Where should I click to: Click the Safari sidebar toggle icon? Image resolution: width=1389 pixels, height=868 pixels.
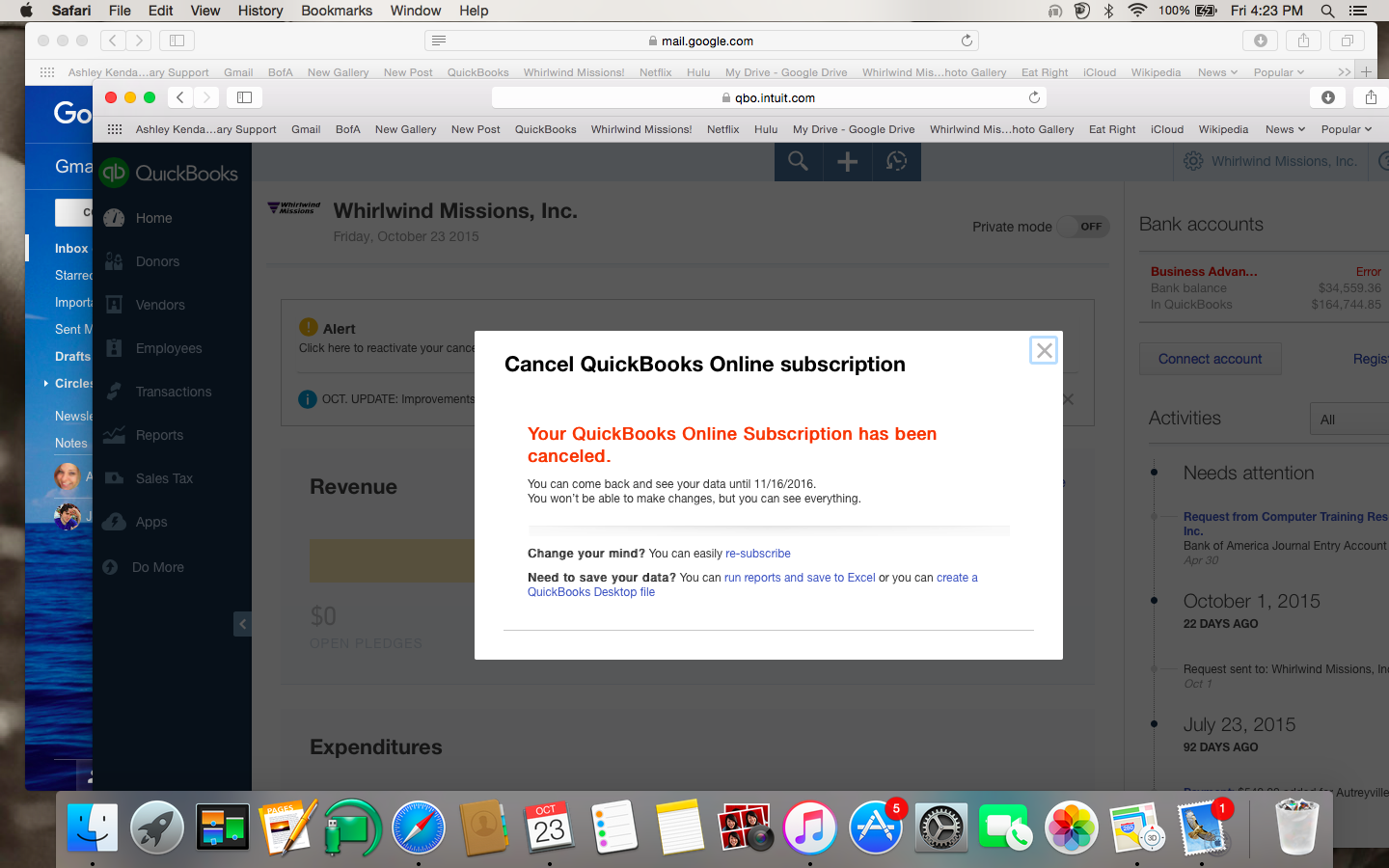click(x=244, y=97)
